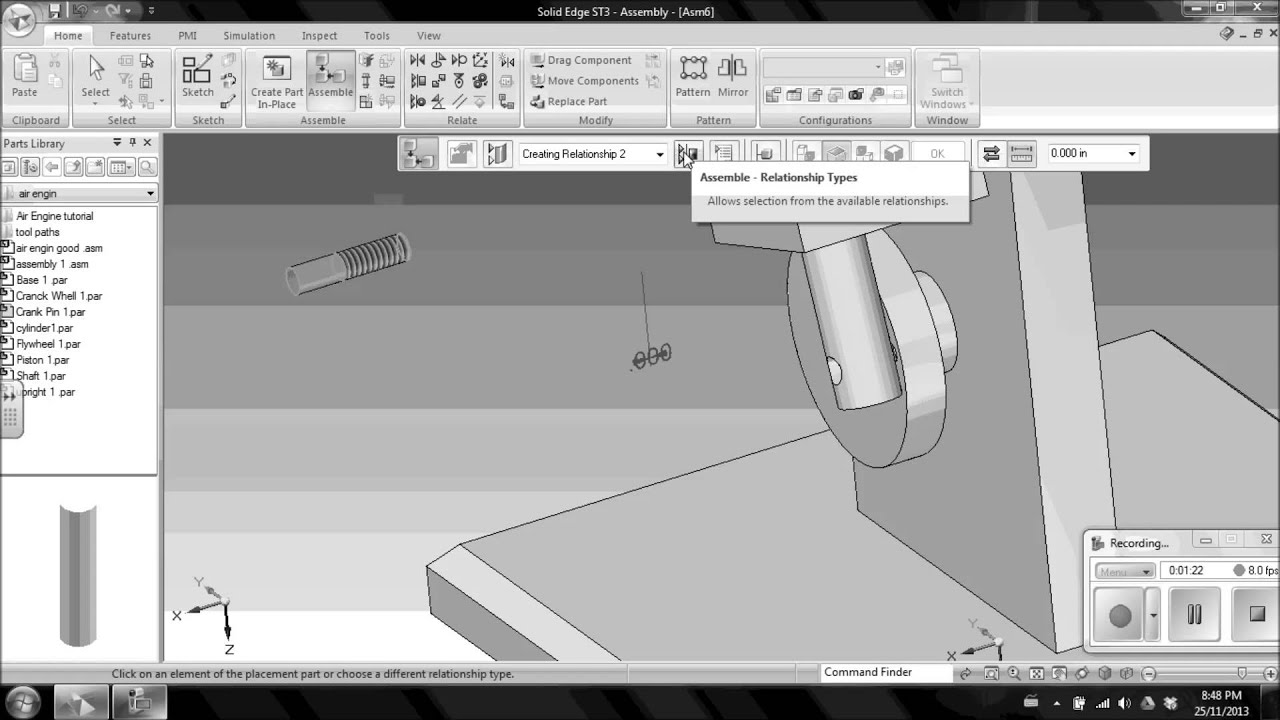Click the OK button on command bar
The width and height of the screenshot is (1280, 720).
tap(937, 153)
